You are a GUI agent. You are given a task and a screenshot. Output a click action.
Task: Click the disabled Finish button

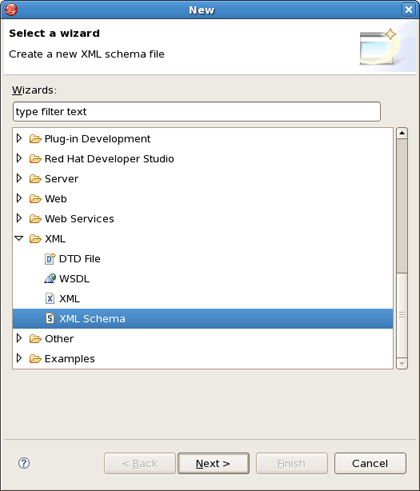[x=292, y=463]
